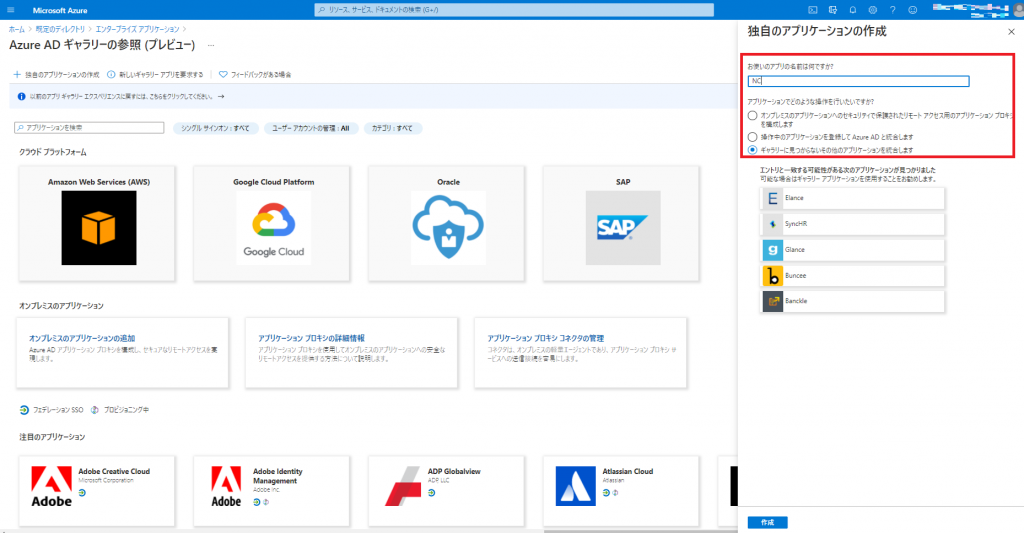Click the Microsoft Azure portal title
1024x533 pixels.
coord(60,10)
